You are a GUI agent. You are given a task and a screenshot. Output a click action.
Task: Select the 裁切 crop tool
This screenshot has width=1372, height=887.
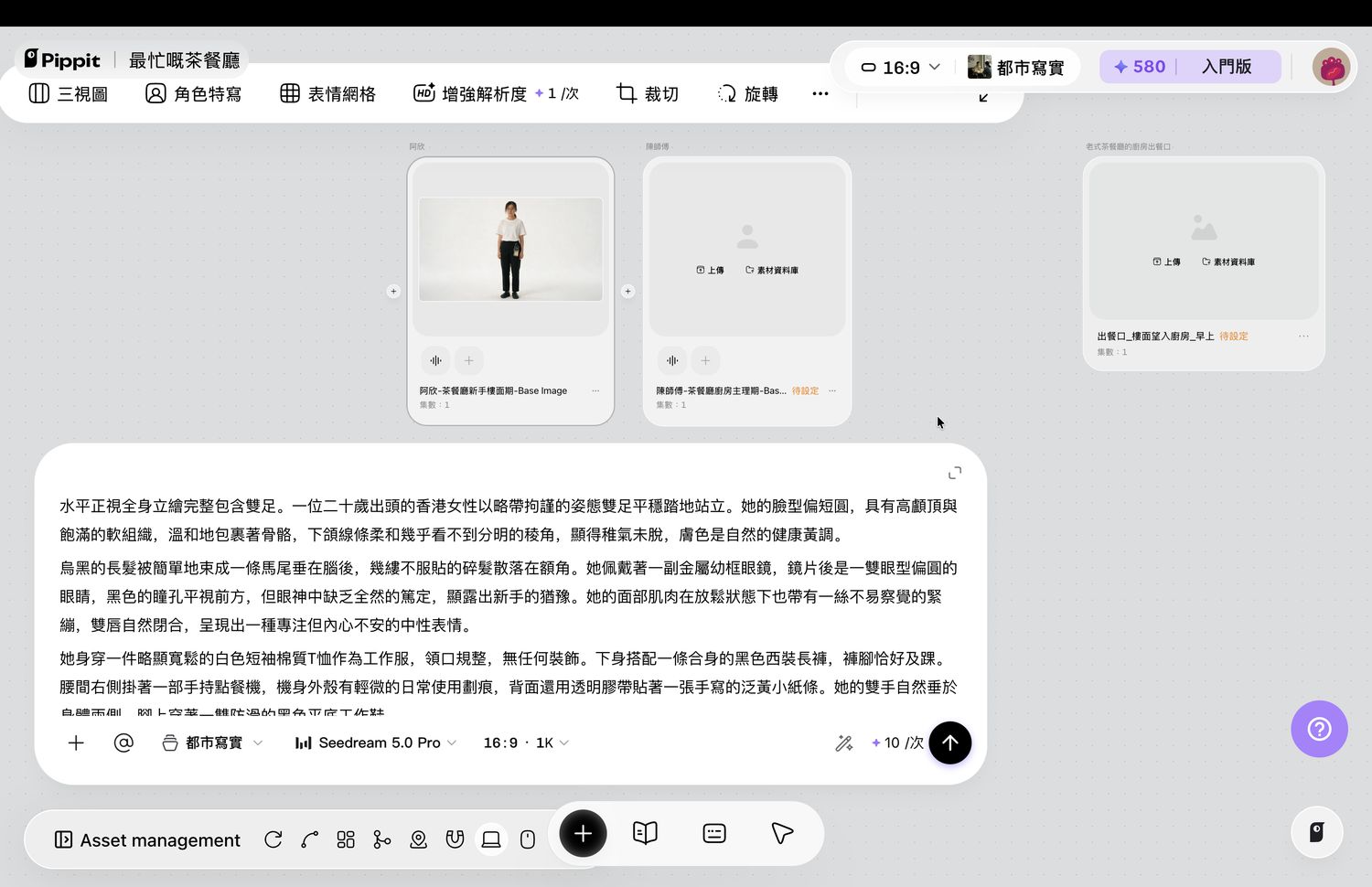[x=648, y=93]
